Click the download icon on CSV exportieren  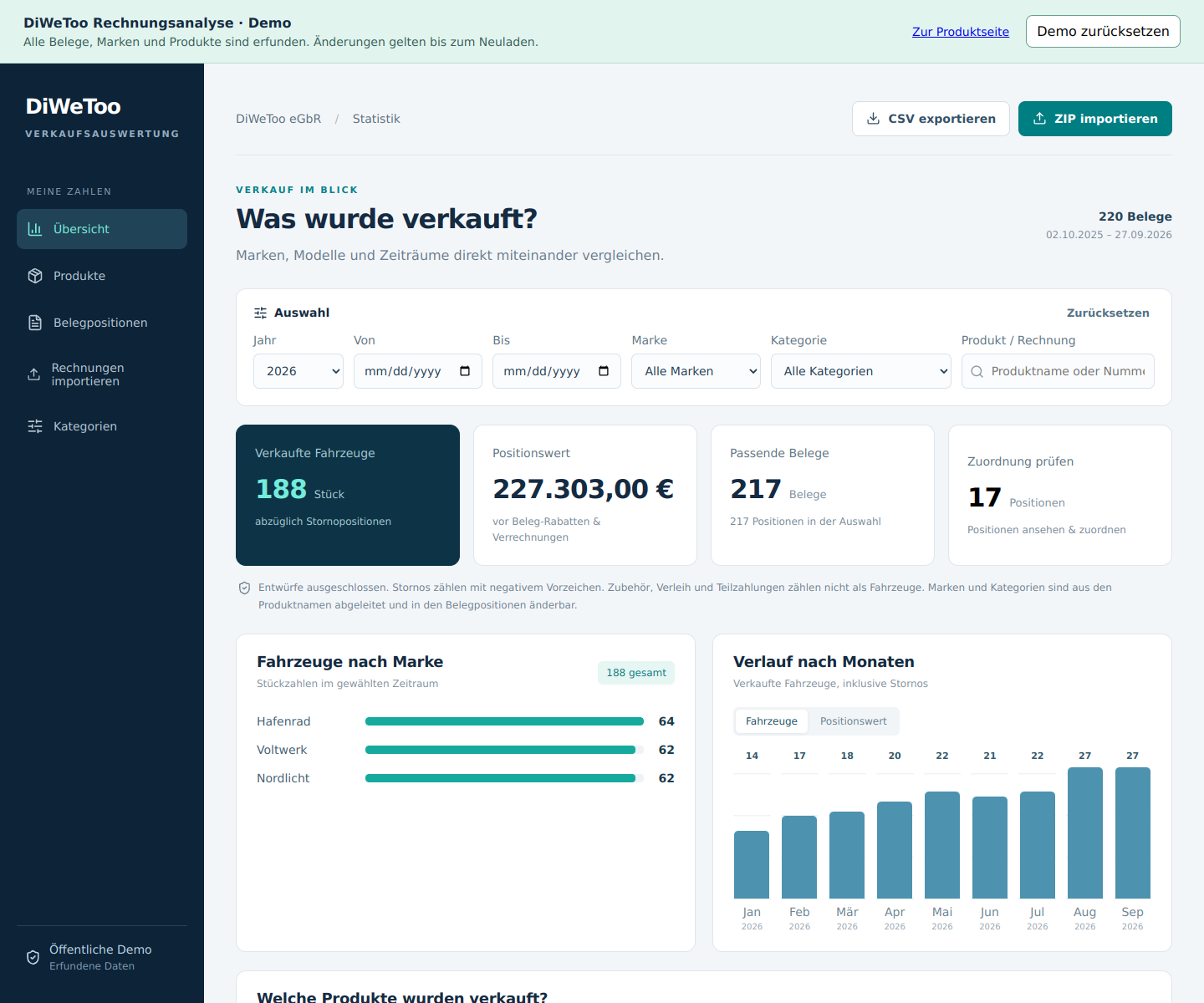(x=873, y=119)
